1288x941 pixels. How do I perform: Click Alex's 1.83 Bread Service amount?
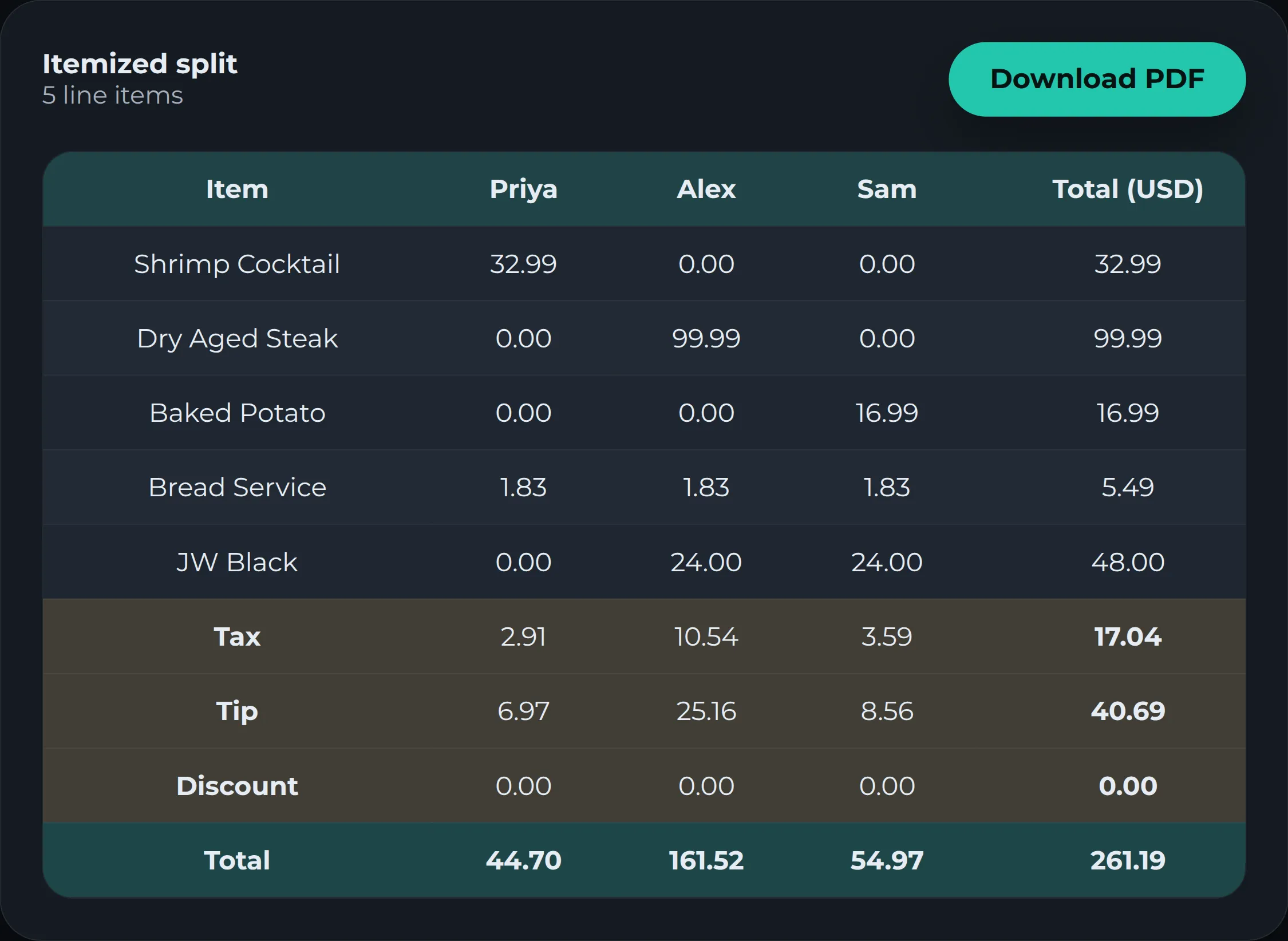pos(706,487)
